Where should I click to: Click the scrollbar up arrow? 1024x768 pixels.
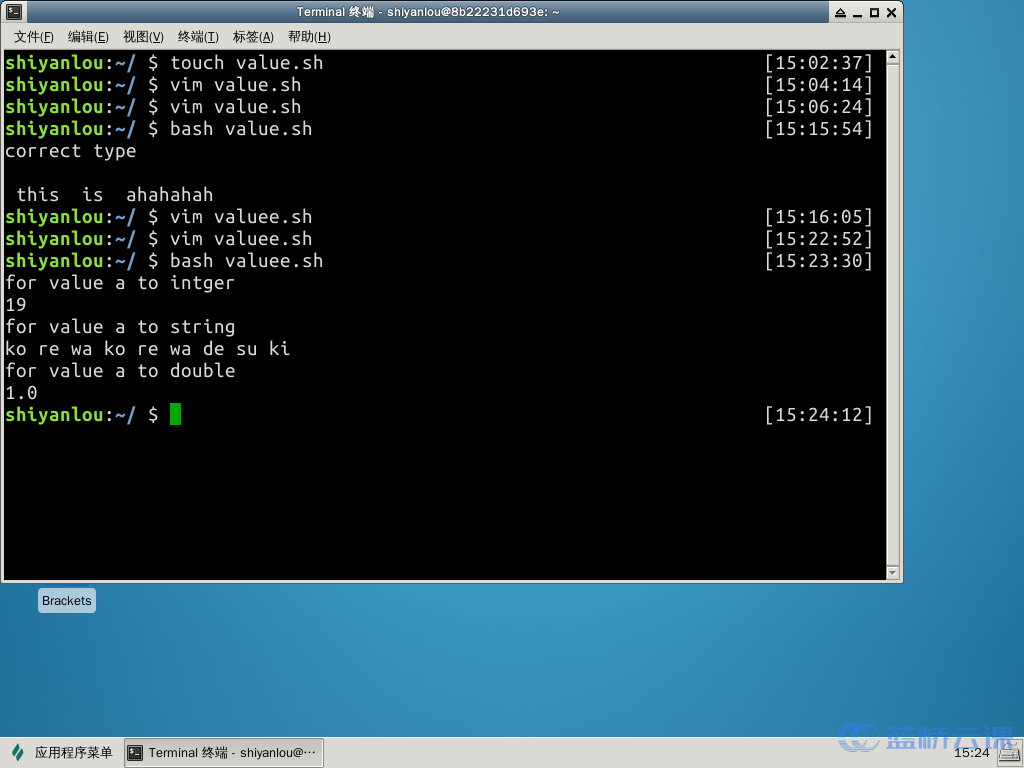(x=893, y=58)
